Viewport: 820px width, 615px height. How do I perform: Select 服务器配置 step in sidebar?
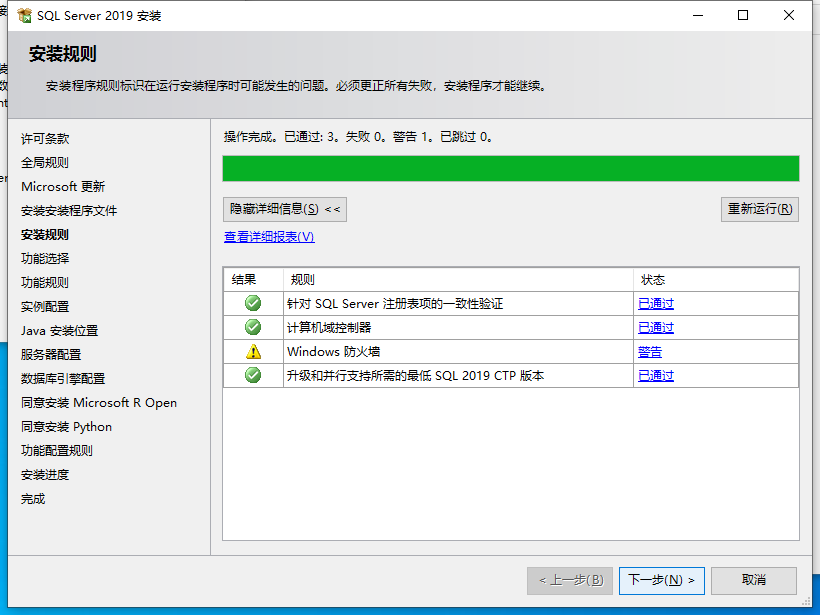coord(51,355)
